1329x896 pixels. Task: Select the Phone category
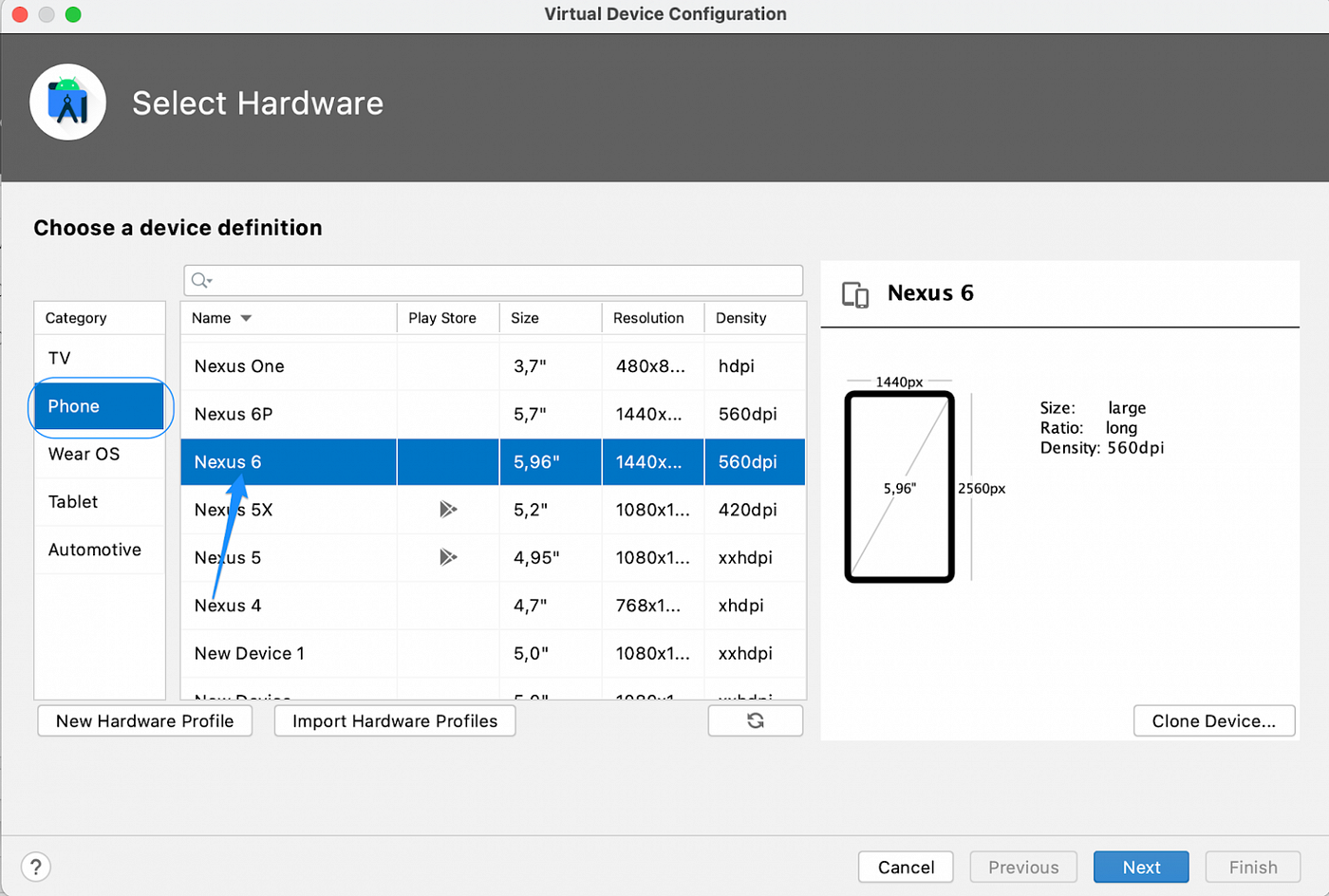(x=100, y=406)
